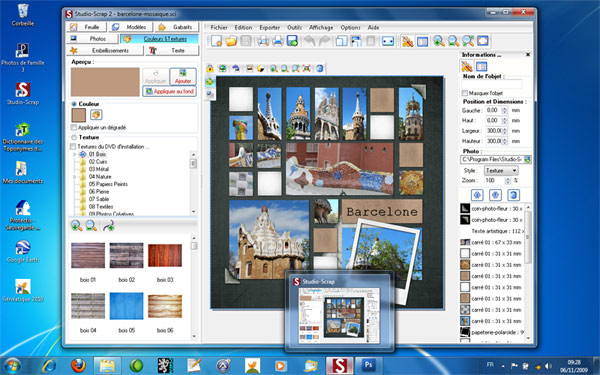The image size is (600, 375).
Task: Click the tan Aperçu preview area
Action: tap(105, 82)
